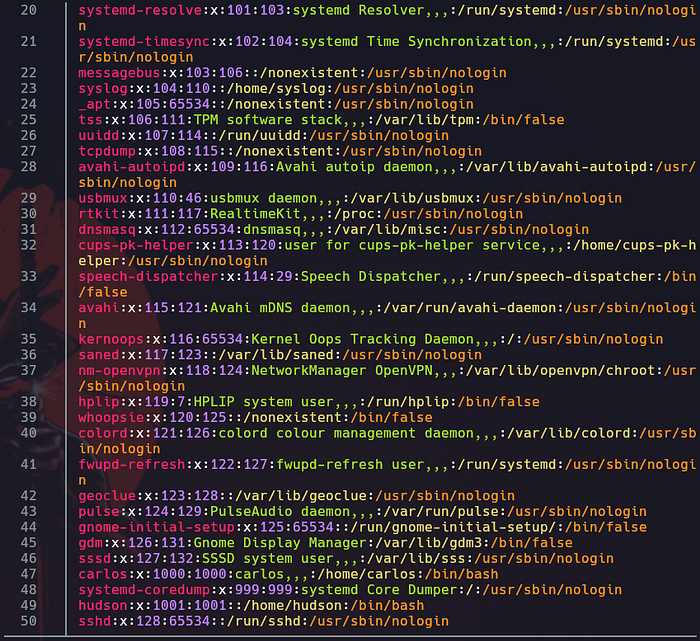
Task: Click 'systemd Time Synchronization' description text
Action: [x=416, y=42]
